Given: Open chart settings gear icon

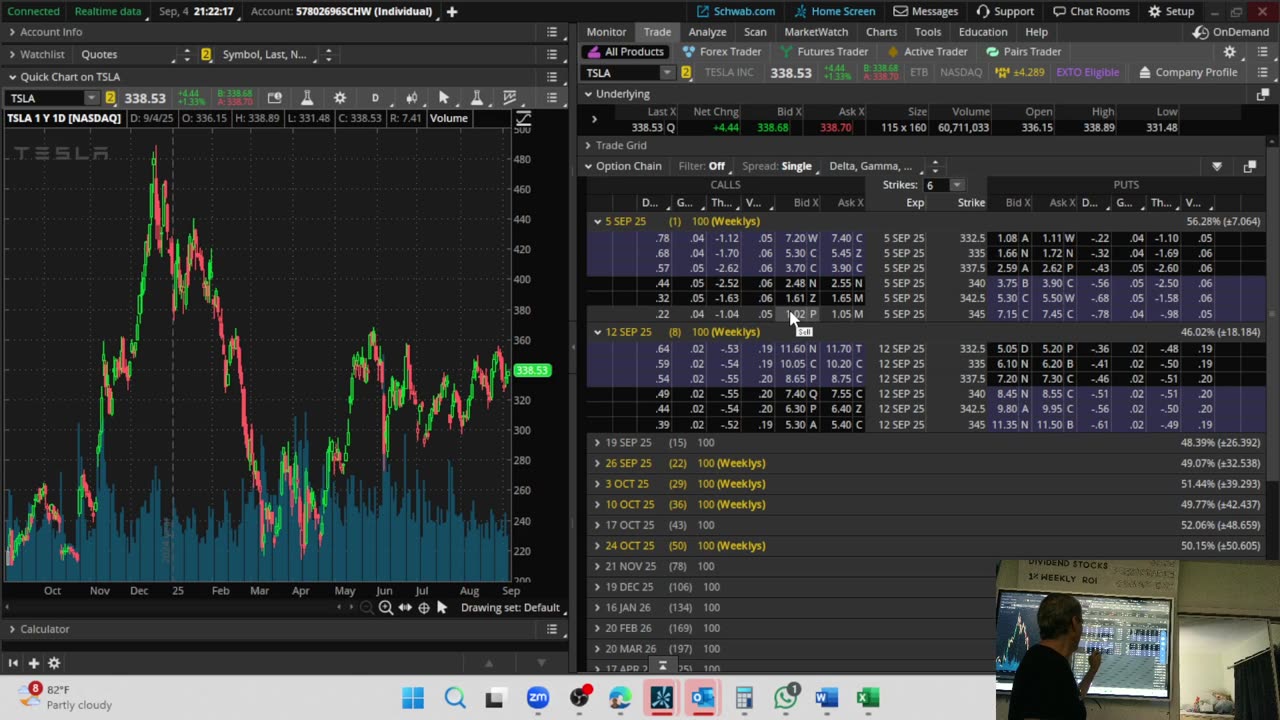Looking at the screenshot, I should click(340, 97).
